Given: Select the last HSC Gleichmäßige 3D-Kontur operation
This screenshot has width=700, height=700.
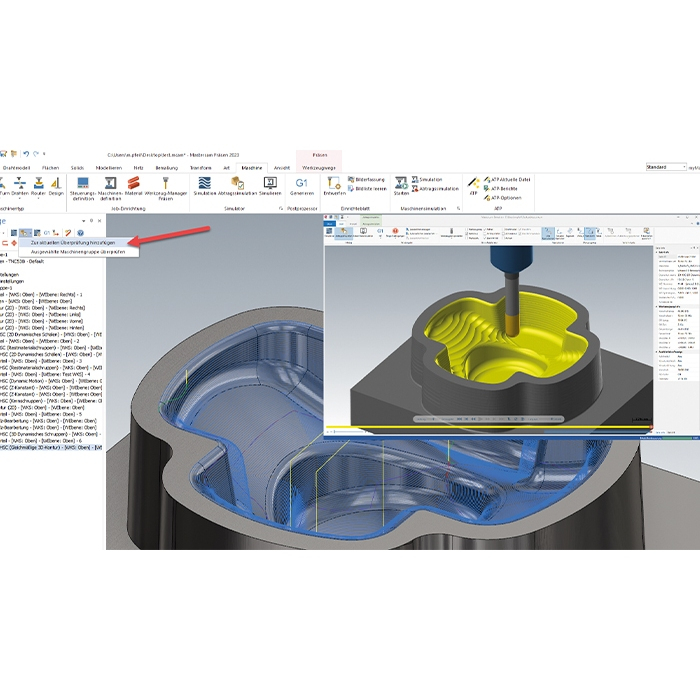Looking at the screenshot, I should [51, 447].
